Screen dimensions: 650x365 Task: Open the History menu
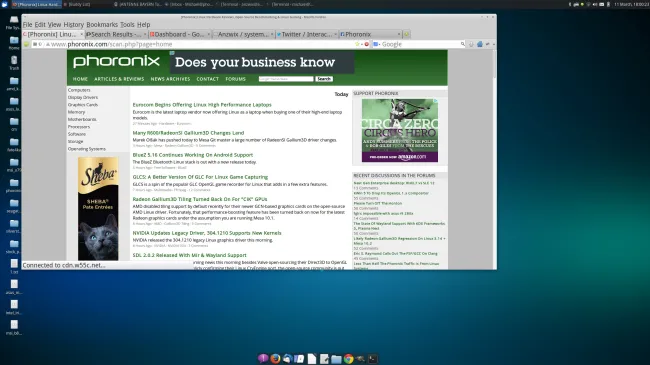click(74, 24)
